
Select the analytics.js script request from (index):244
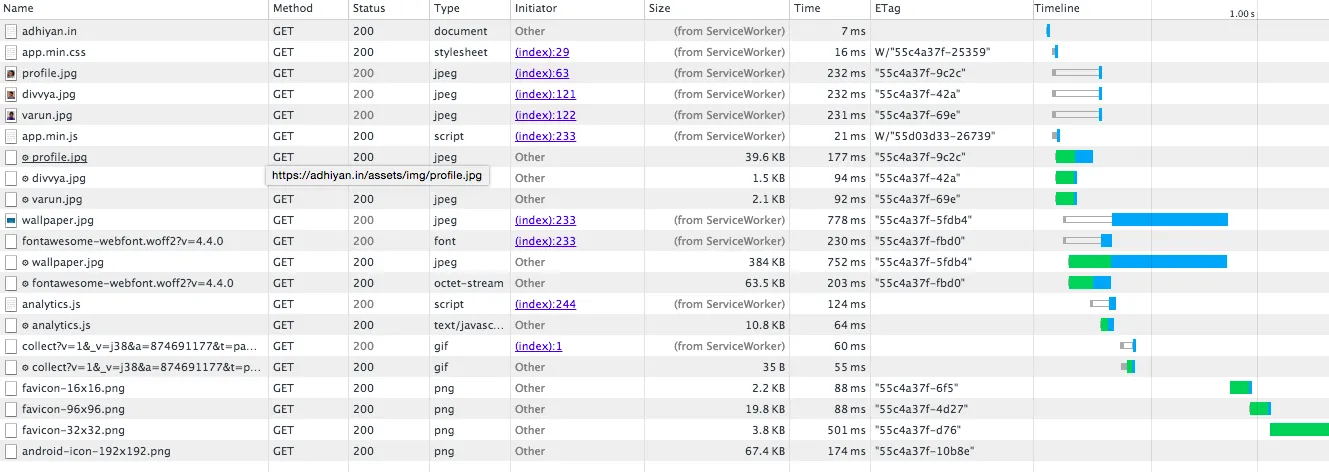tap(51, 304)
